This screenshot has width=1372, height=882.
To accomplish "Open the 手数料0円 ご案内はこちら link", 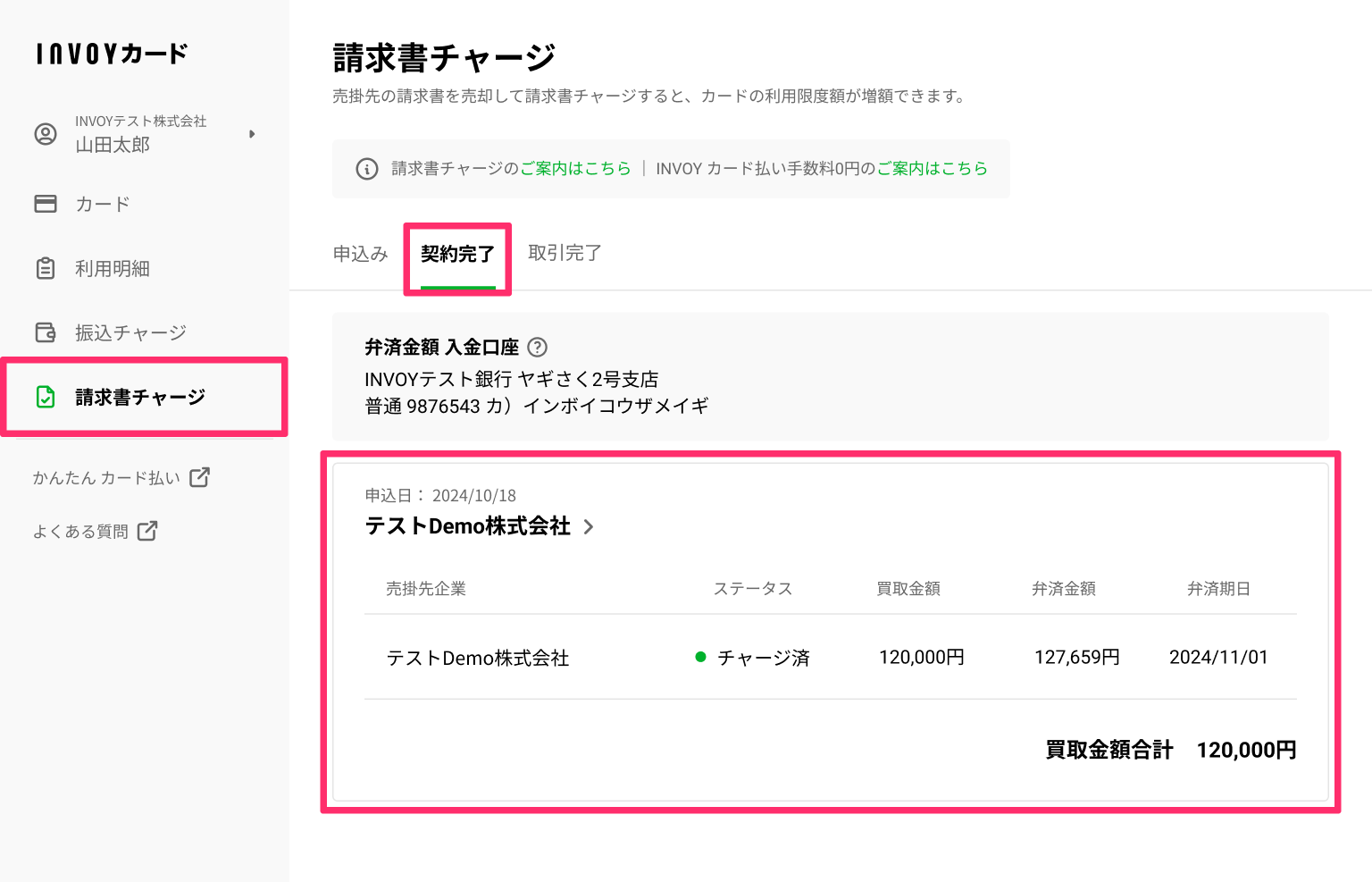I will point(932,168).
